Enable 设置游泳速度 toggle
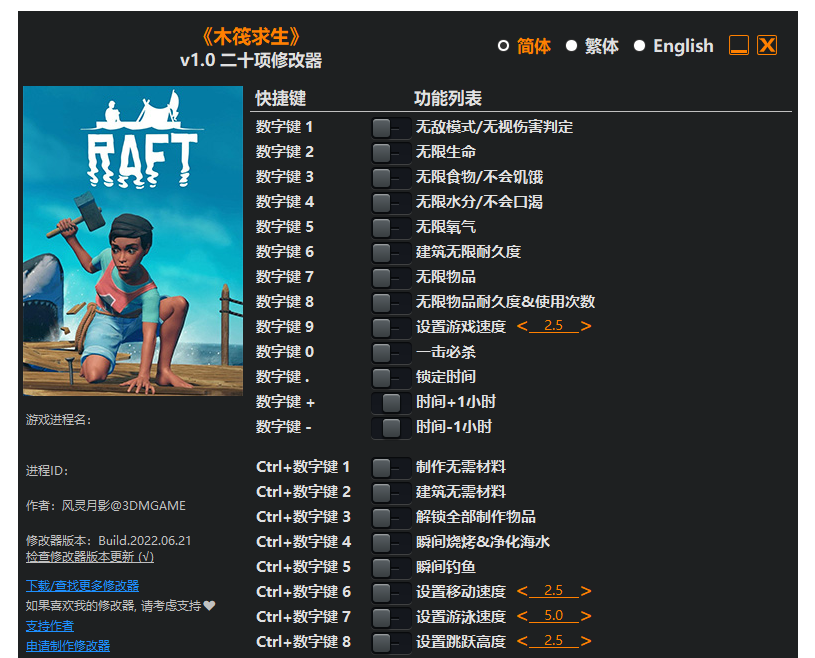Image resolution: width=815 pixels, height=658 pixels. (x=391, y=617)
